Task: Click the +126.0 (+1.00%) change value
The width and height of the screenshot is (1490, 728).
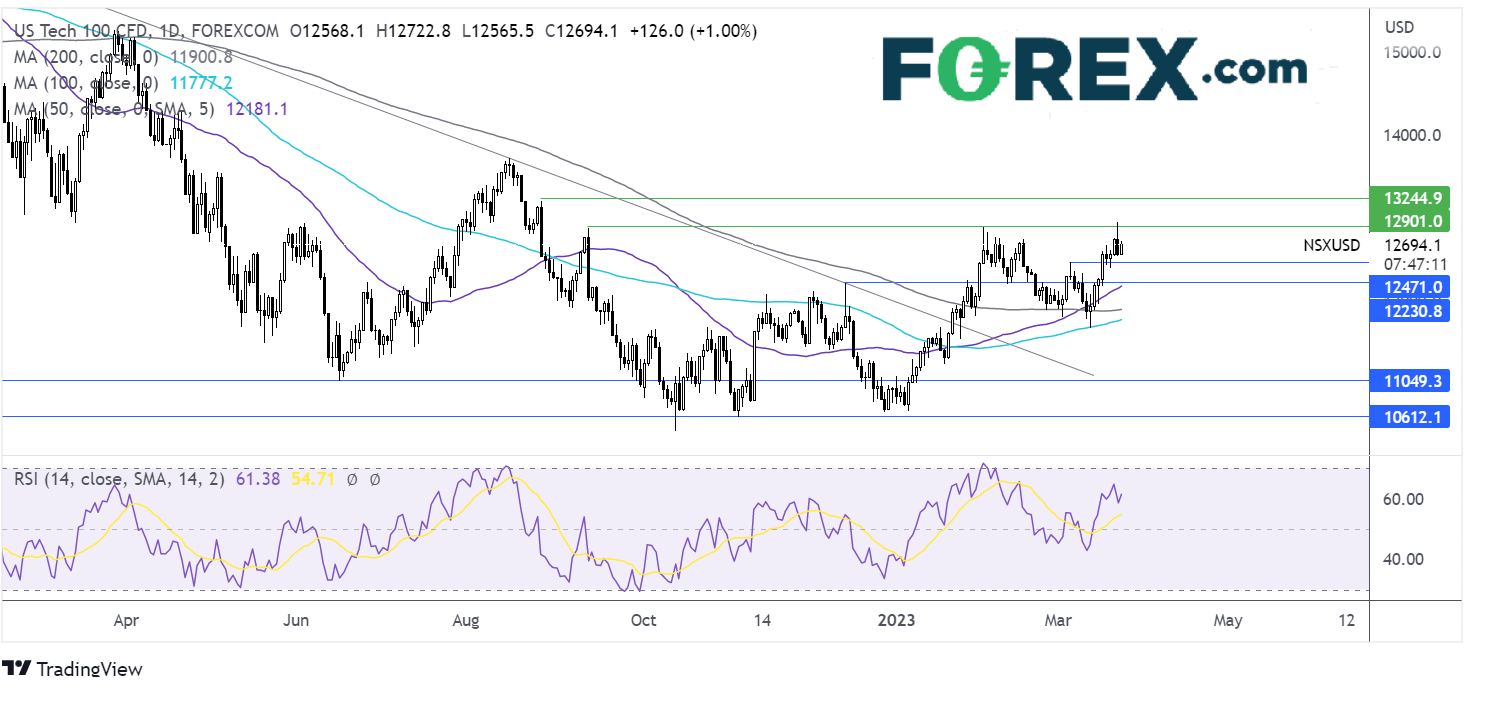Action: point(694,31)
